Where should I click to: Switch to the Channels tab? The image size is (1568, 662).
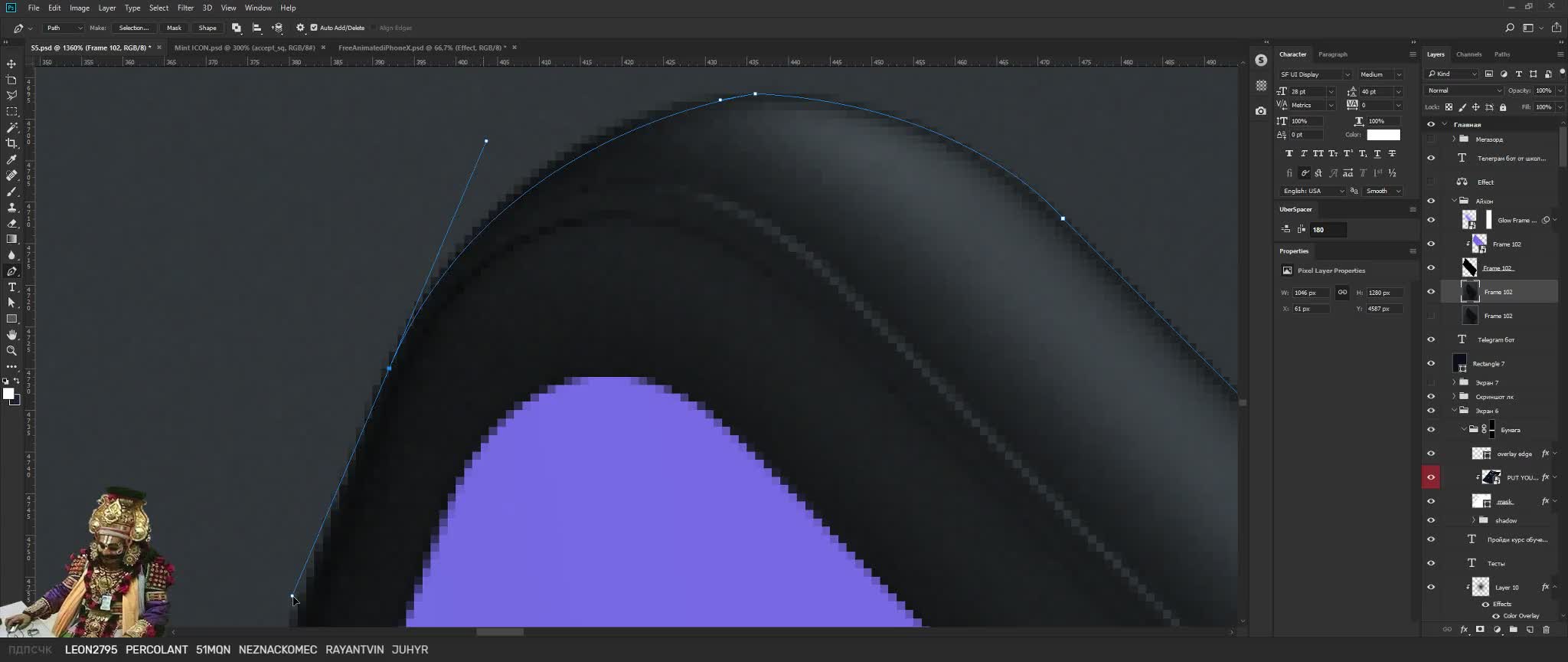1468,54
